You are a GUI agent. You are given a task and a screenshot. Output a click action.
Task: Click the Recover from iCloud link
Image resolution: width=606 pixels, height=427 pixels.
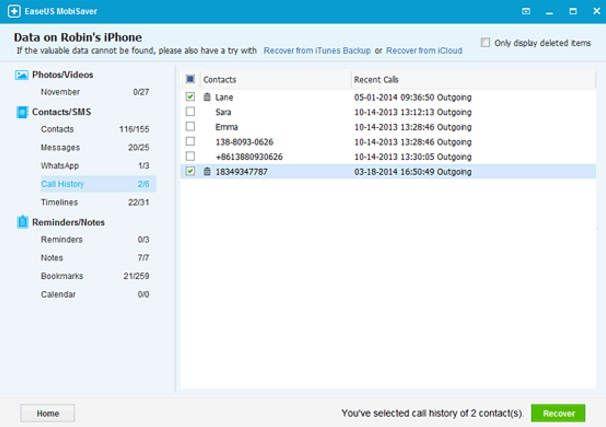[424, 50]
